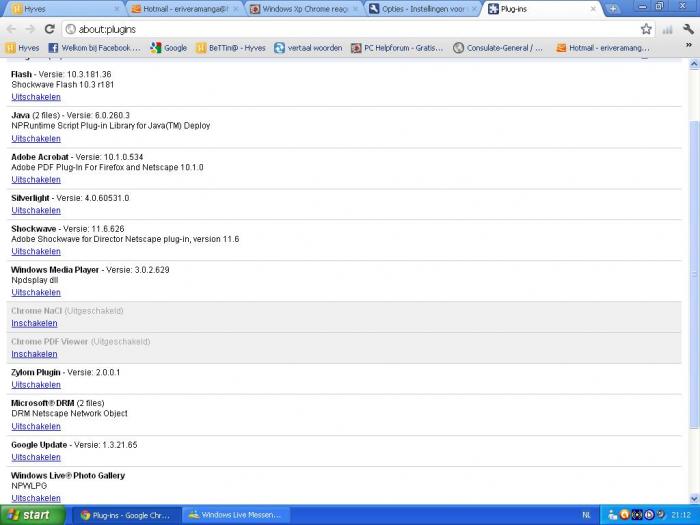
Task: Open the Windows start menu
Action: coord(33,515)
